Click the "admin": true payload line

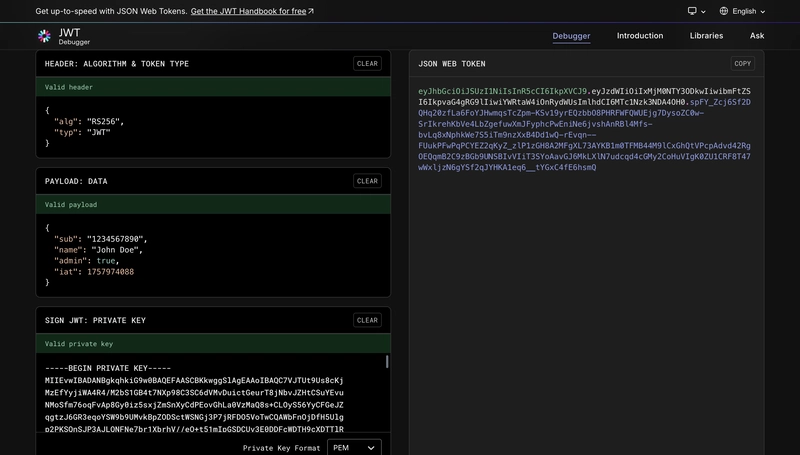87,261
